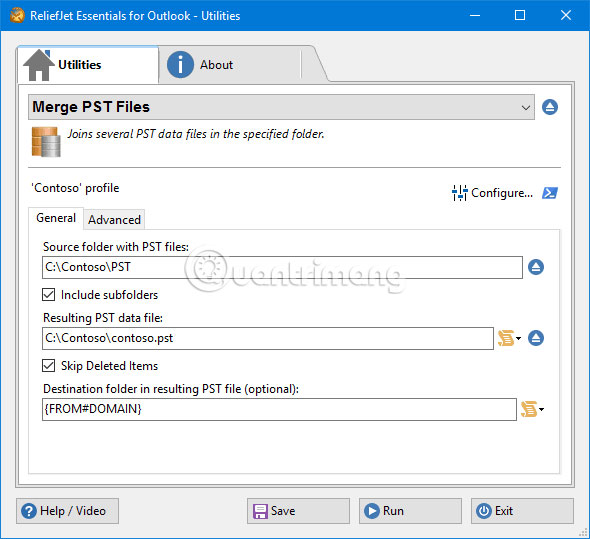This screenshot has height=539, width=590.
Task: Click the Destination folder {FROM#DOMAIN} input field
Action: tap(279, 410)
